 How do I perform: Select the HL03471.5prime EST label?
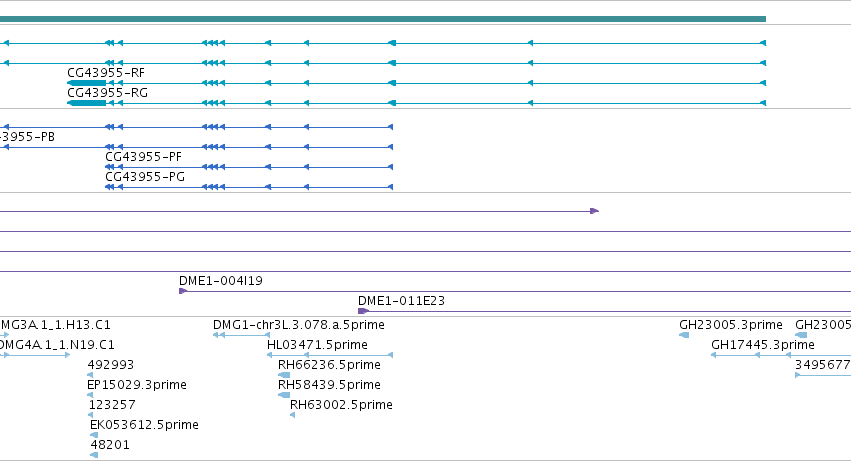pyautogui.click(x=317, y=345)
